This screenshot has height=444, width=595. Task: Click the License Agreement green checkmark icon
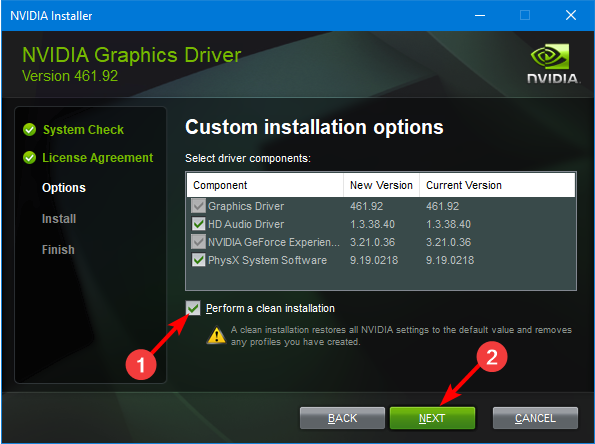coord(30,157)
